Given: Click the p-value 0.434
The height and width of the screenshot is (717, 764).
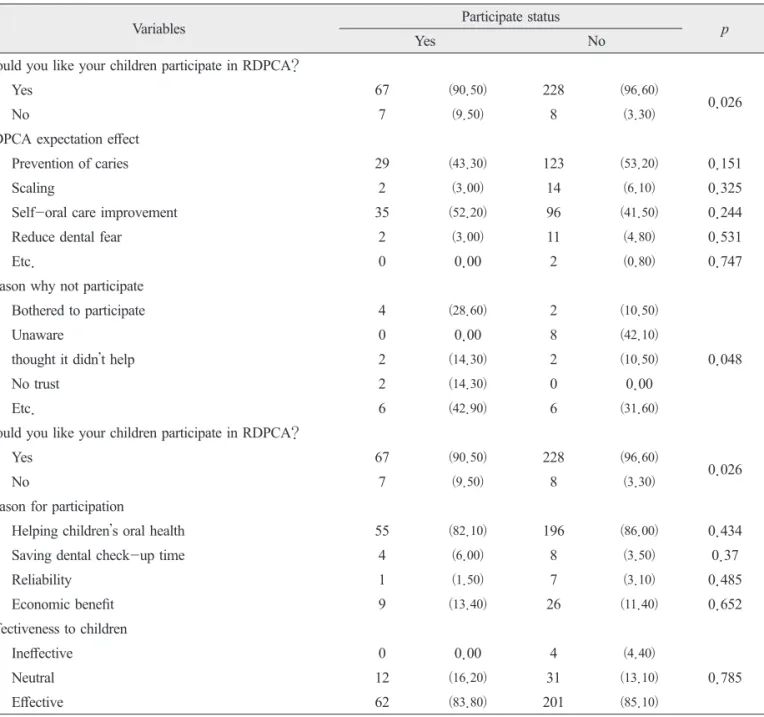Looking at the screenshot, I should (x=725, y=530).
